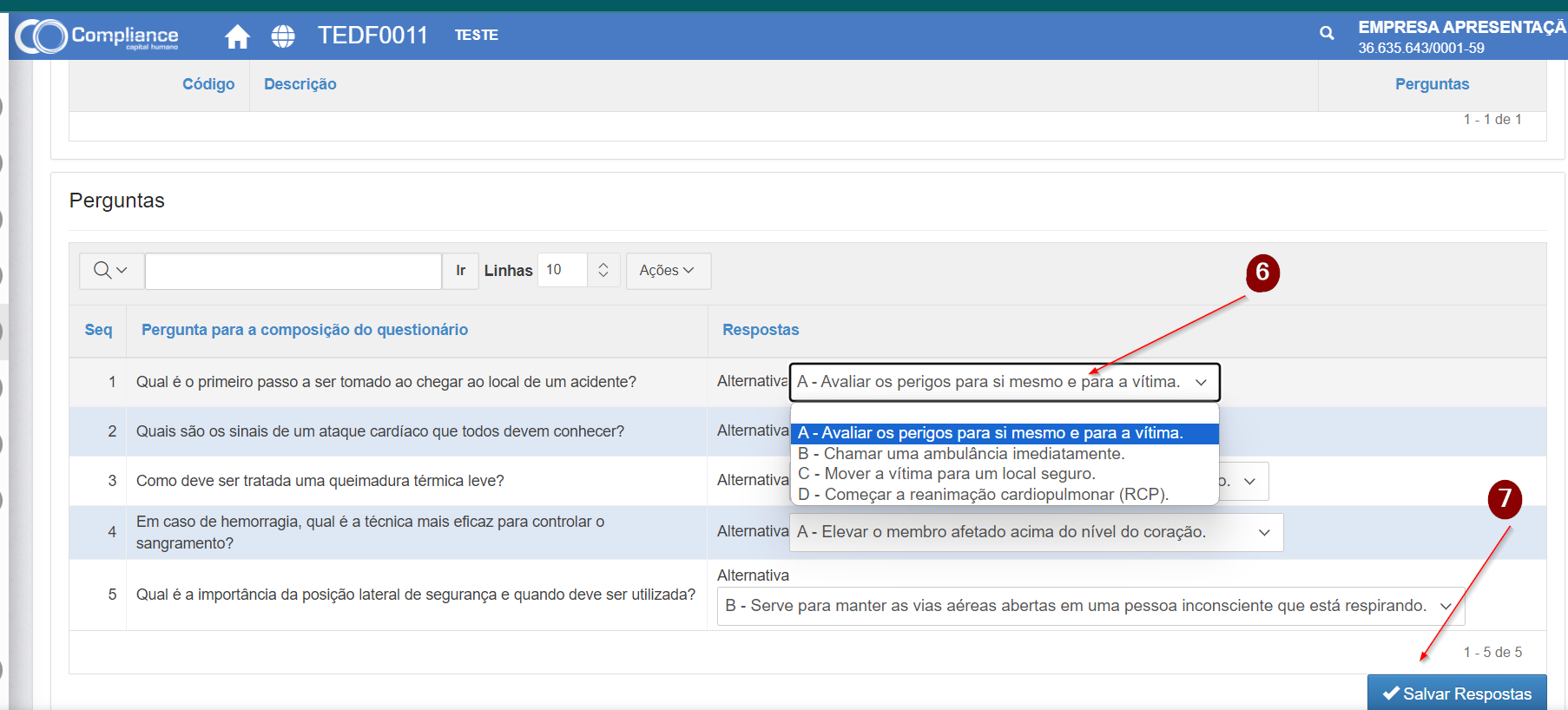The height and width of the screenshot is (710, 1568).
Task: Click the '1 - 1 de 1' pagination text
Action: 1492,119
